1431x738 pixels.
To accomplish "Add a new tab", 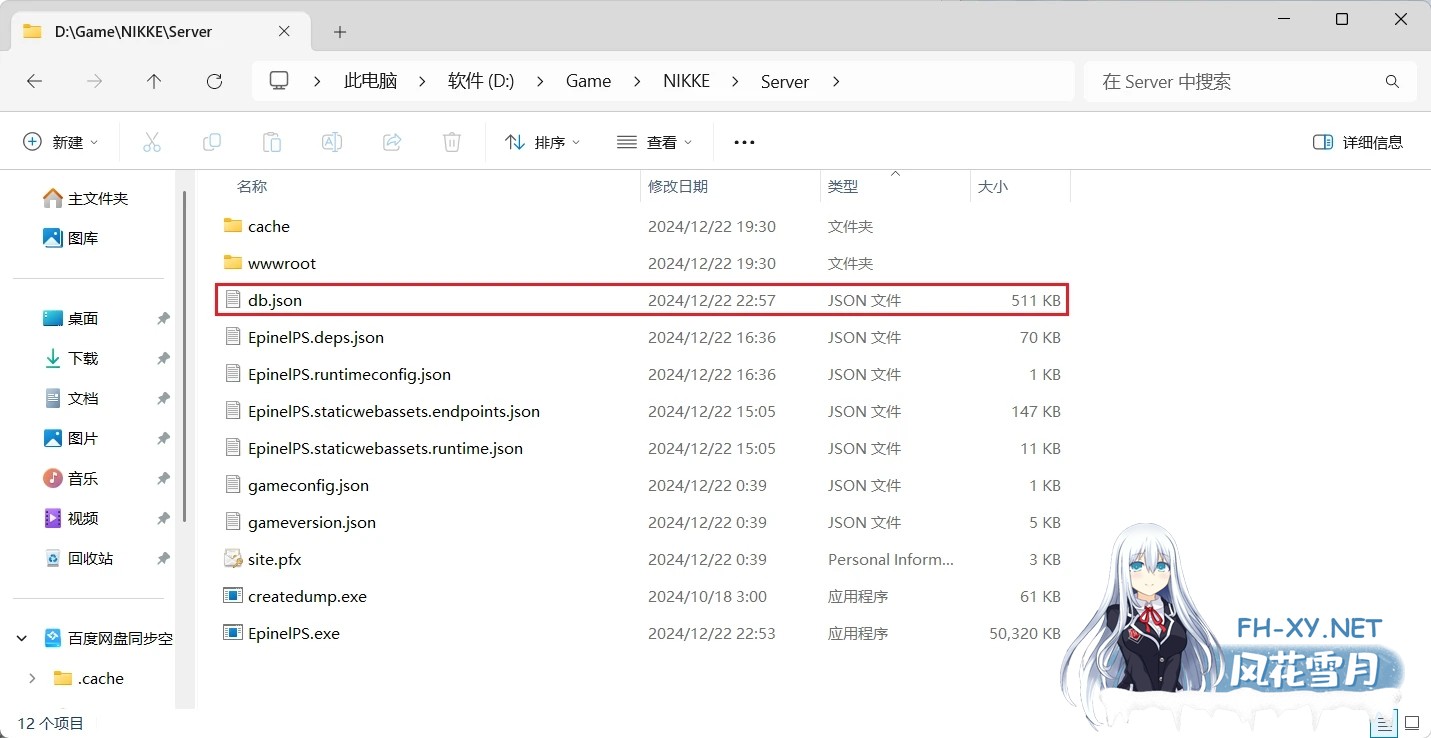I will coord(340,32).
